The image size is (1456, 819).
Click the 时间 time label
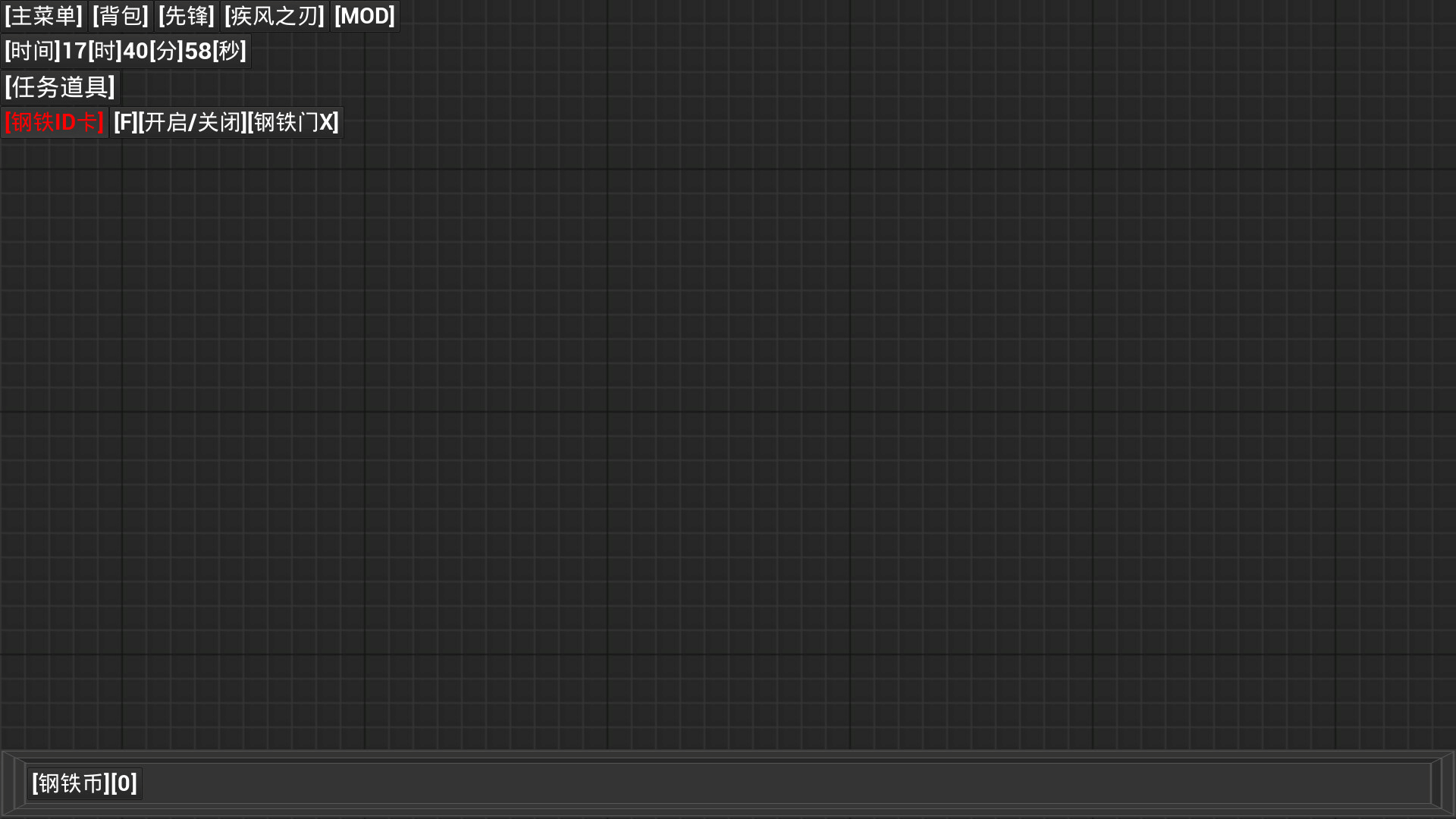click(x=33, y=51)
